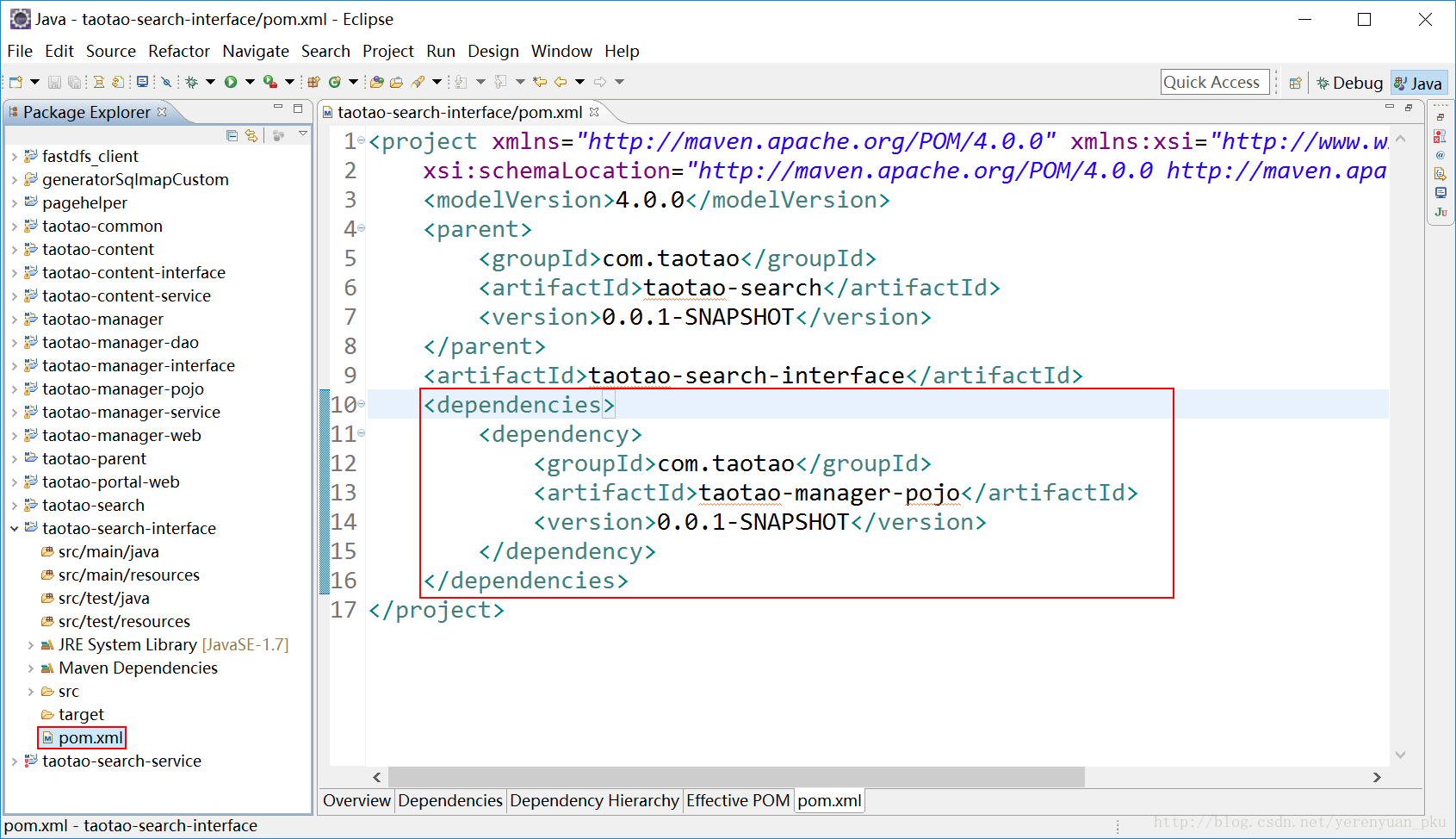
Task: Minimize the Package Explorer view
Action: tap(278, 108)
